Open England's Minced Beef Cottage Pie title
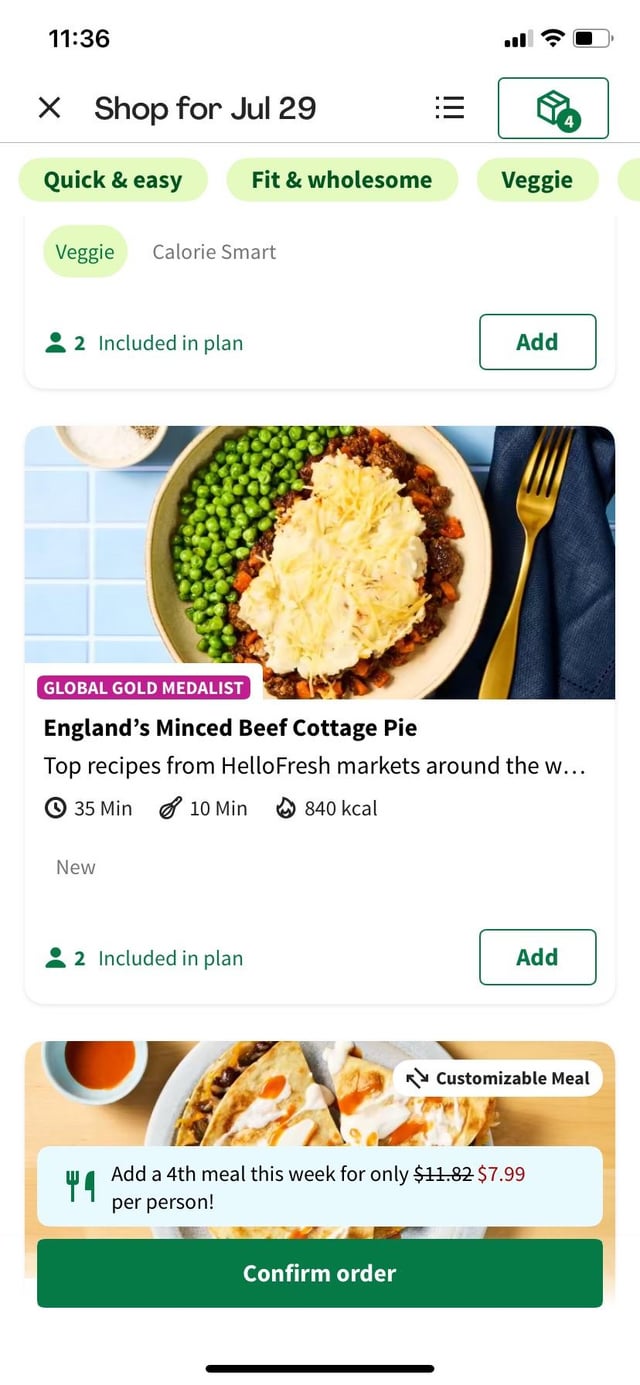 [x=230, y=727]
